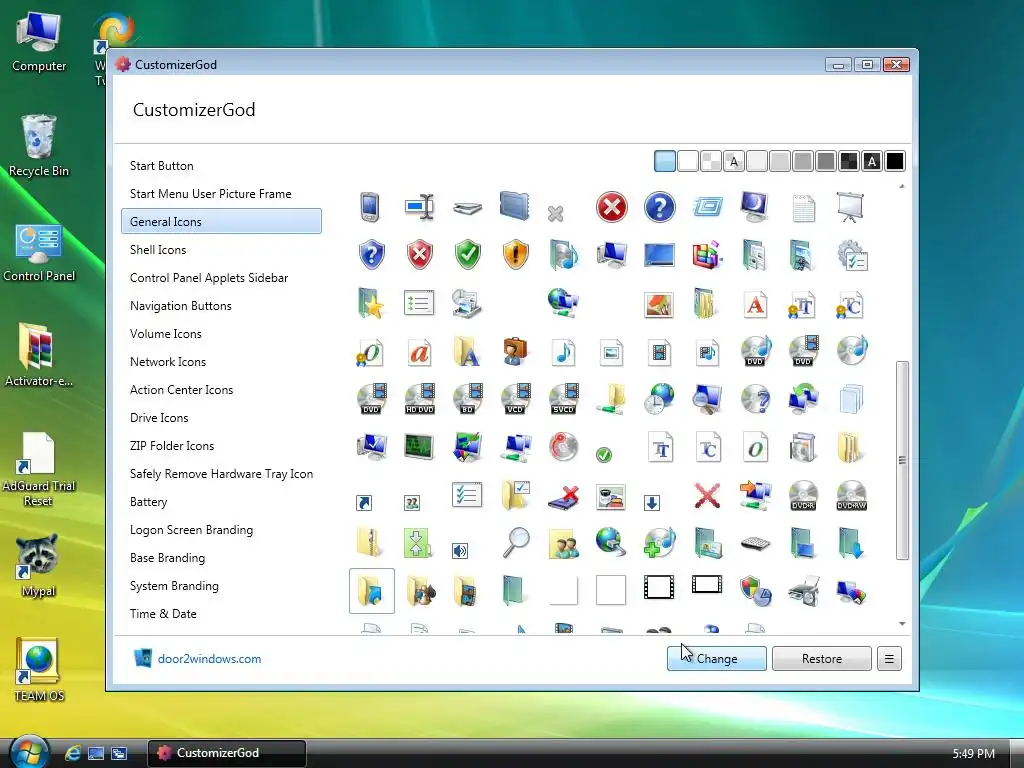
Task: Select the blue shield question mark icon
Action: [x=372, y=255]
